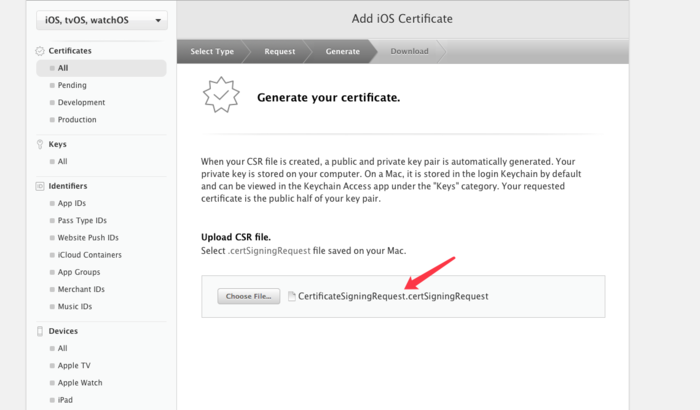Screen dimensions: 700x410
Task: Go to the Select Type step
Action: coord(212,51)
